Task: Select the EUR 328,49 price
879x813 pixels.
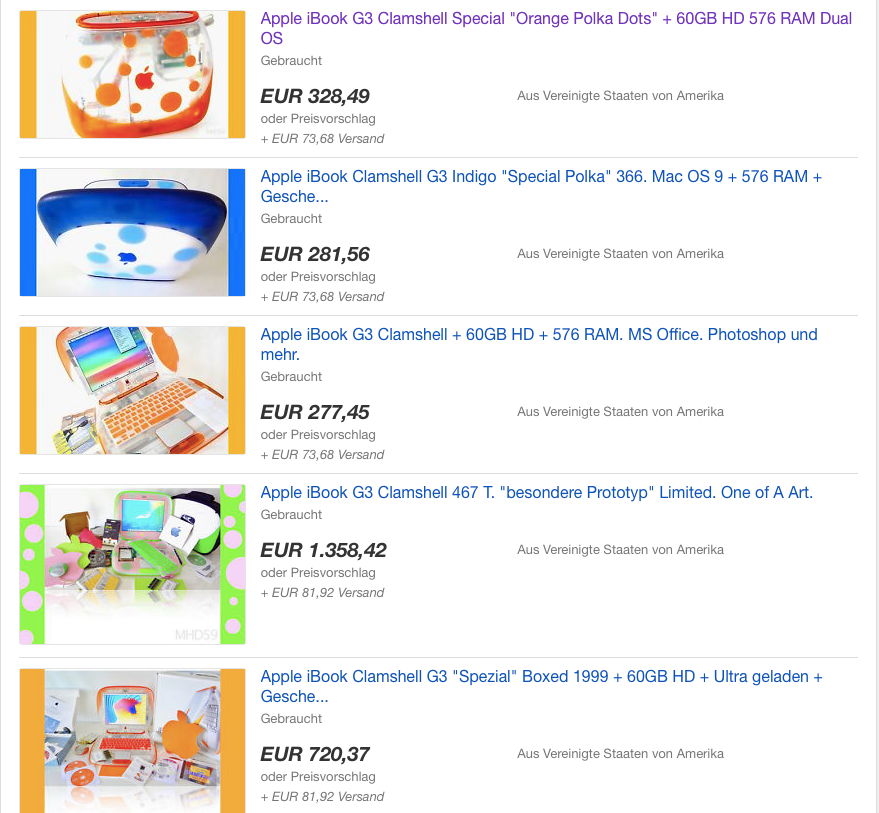Action: (315, 96)
